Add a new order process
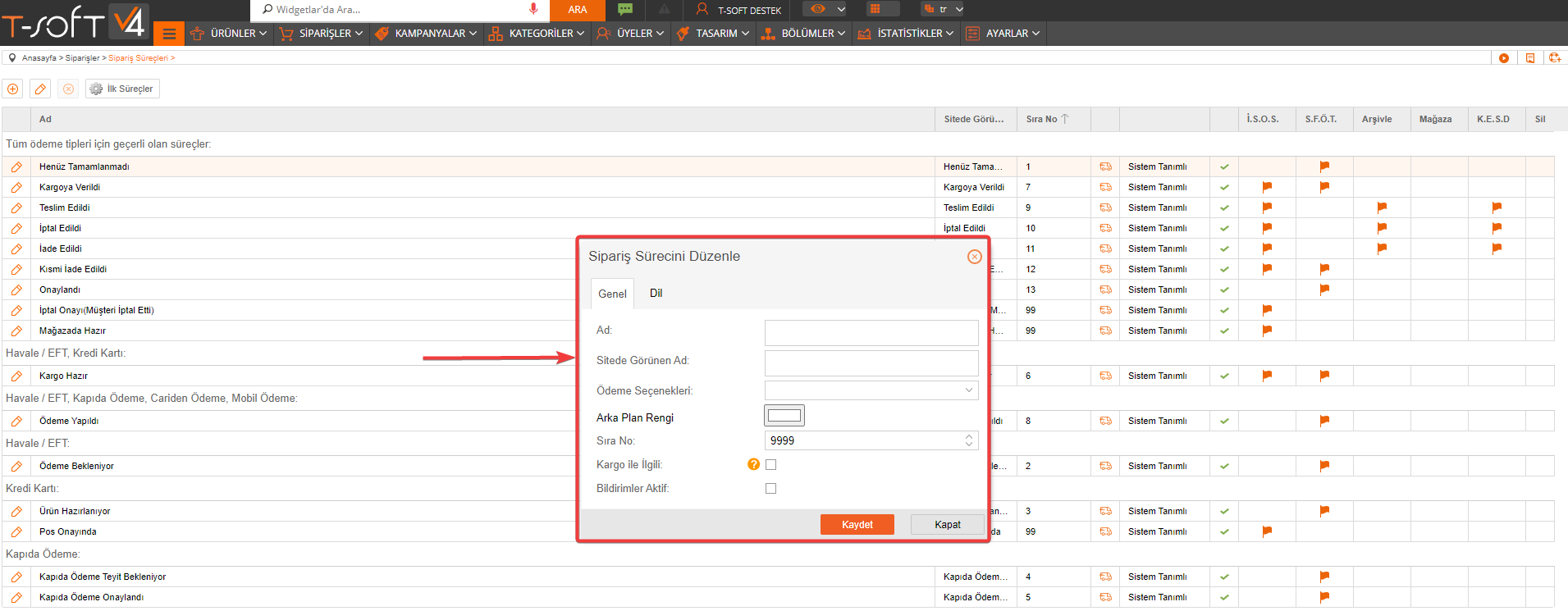The image size is (1568, 611). pyautogui.click(x=13, y=89)
